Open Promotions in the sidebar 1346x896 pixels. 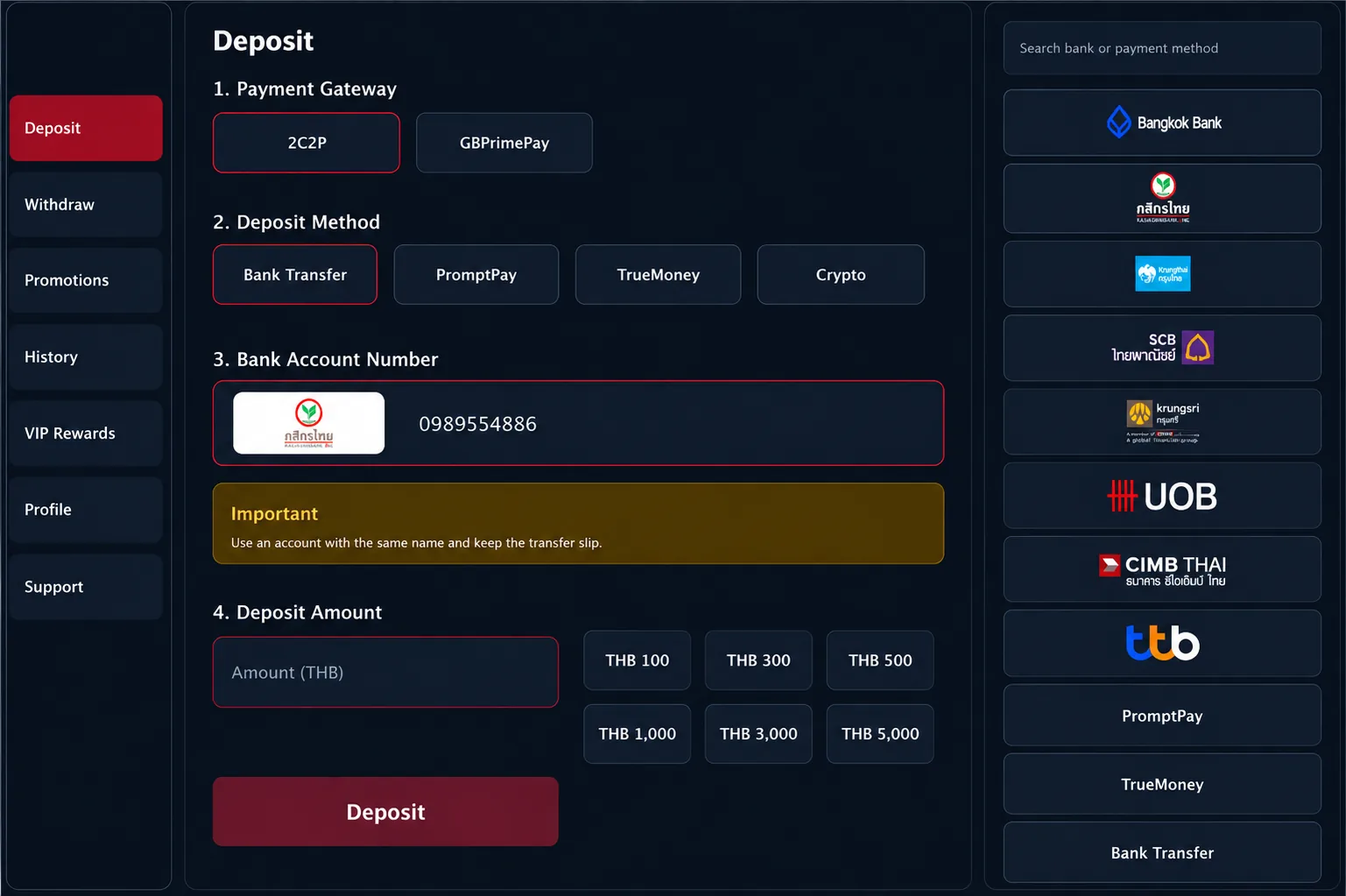(86, 280)
